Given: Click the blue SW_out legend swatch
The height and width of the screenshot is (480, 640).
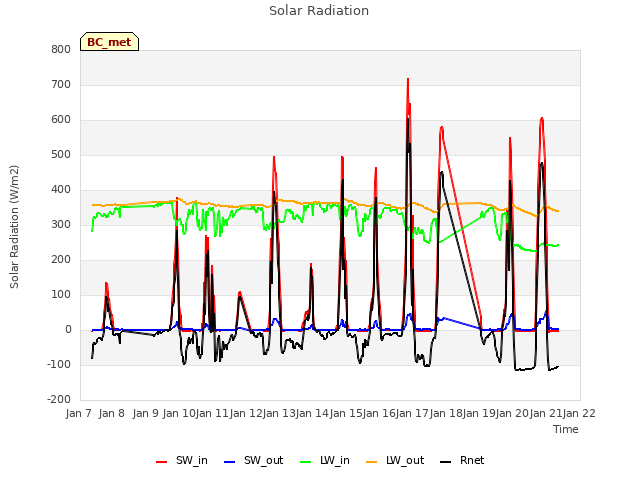Looking at the screenshot, I should 230,462.
